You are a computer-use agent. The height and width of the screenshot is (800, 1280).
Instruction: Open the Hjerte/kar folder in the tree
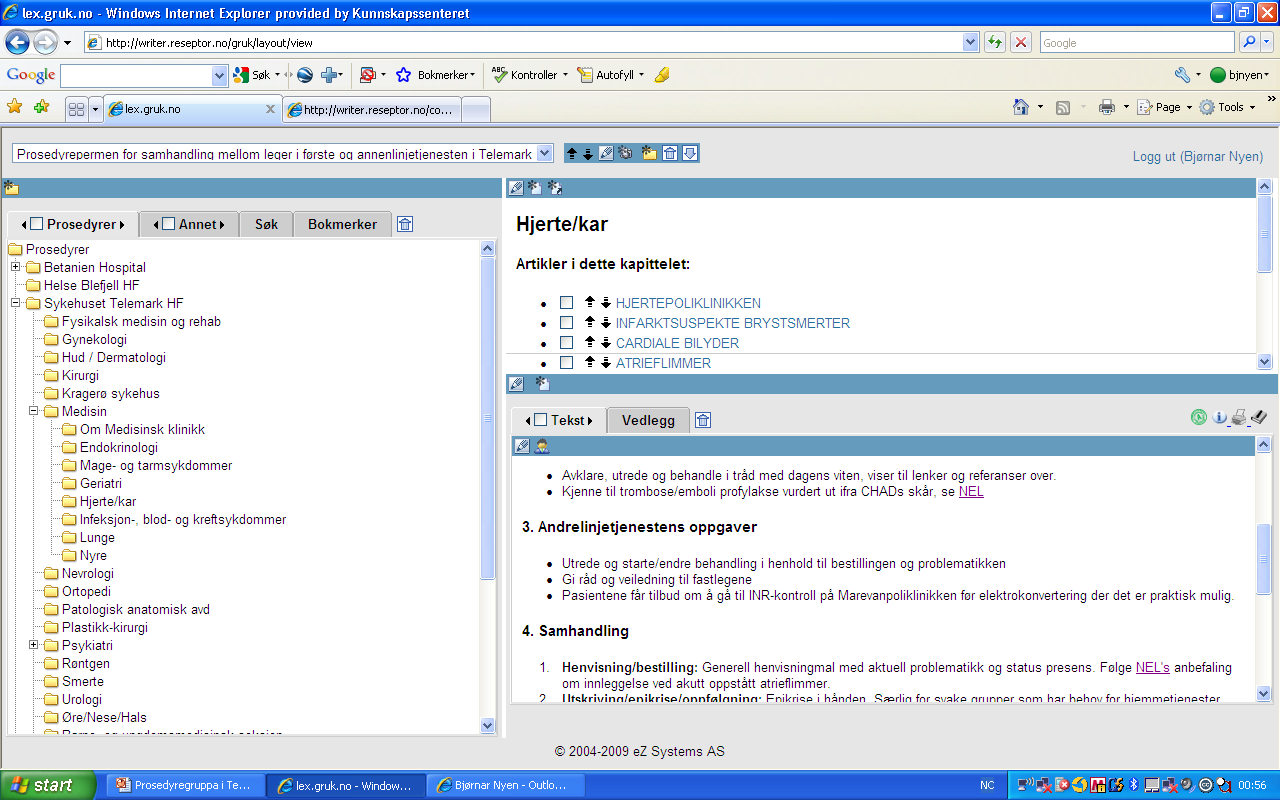click(x=108, y=501)
